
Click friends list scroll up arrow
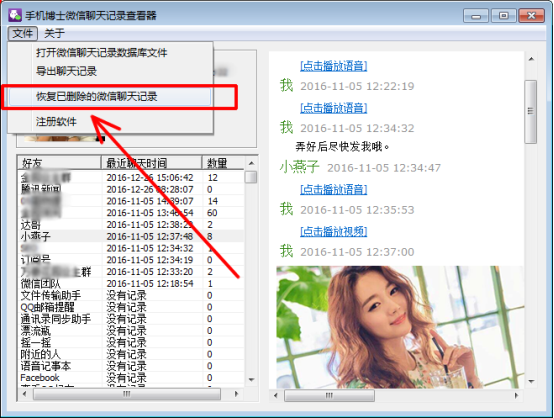click(x=251, y=163)
